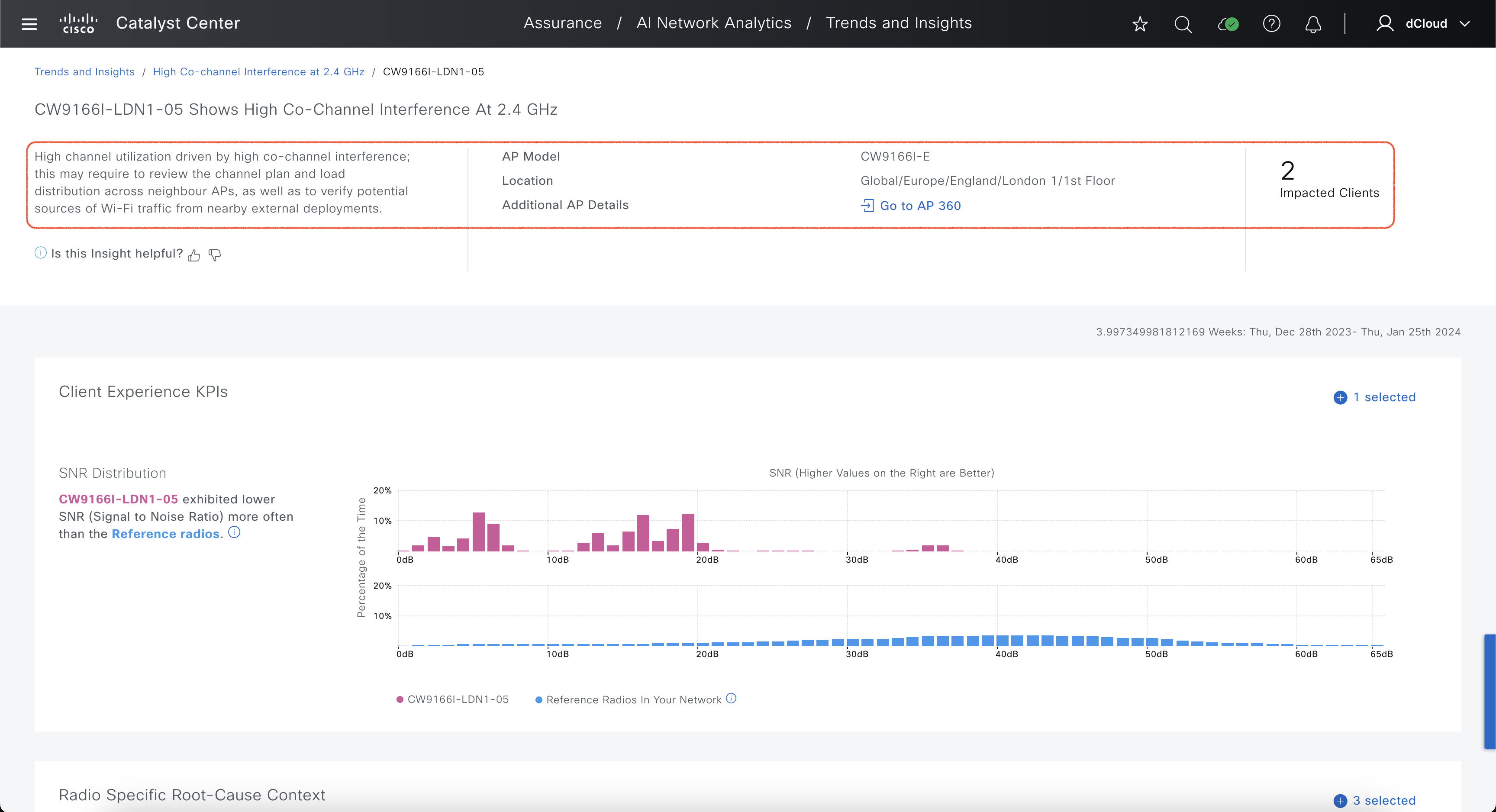Click info icon after Reference radios text

click(x=234, y=532)
